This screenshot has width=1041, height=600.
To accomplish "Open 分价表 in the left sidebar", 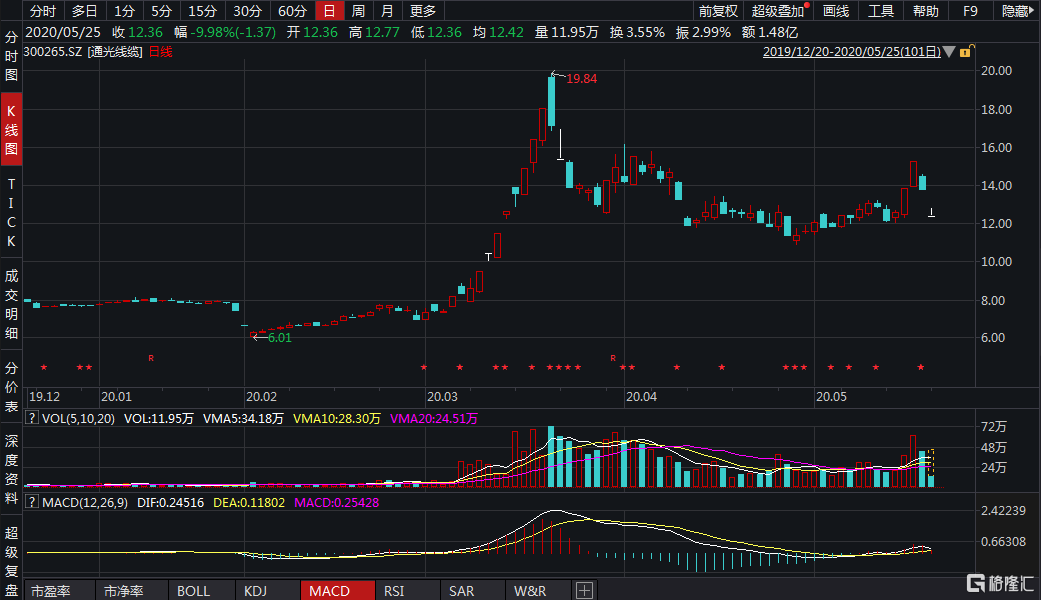I will 11,387.
